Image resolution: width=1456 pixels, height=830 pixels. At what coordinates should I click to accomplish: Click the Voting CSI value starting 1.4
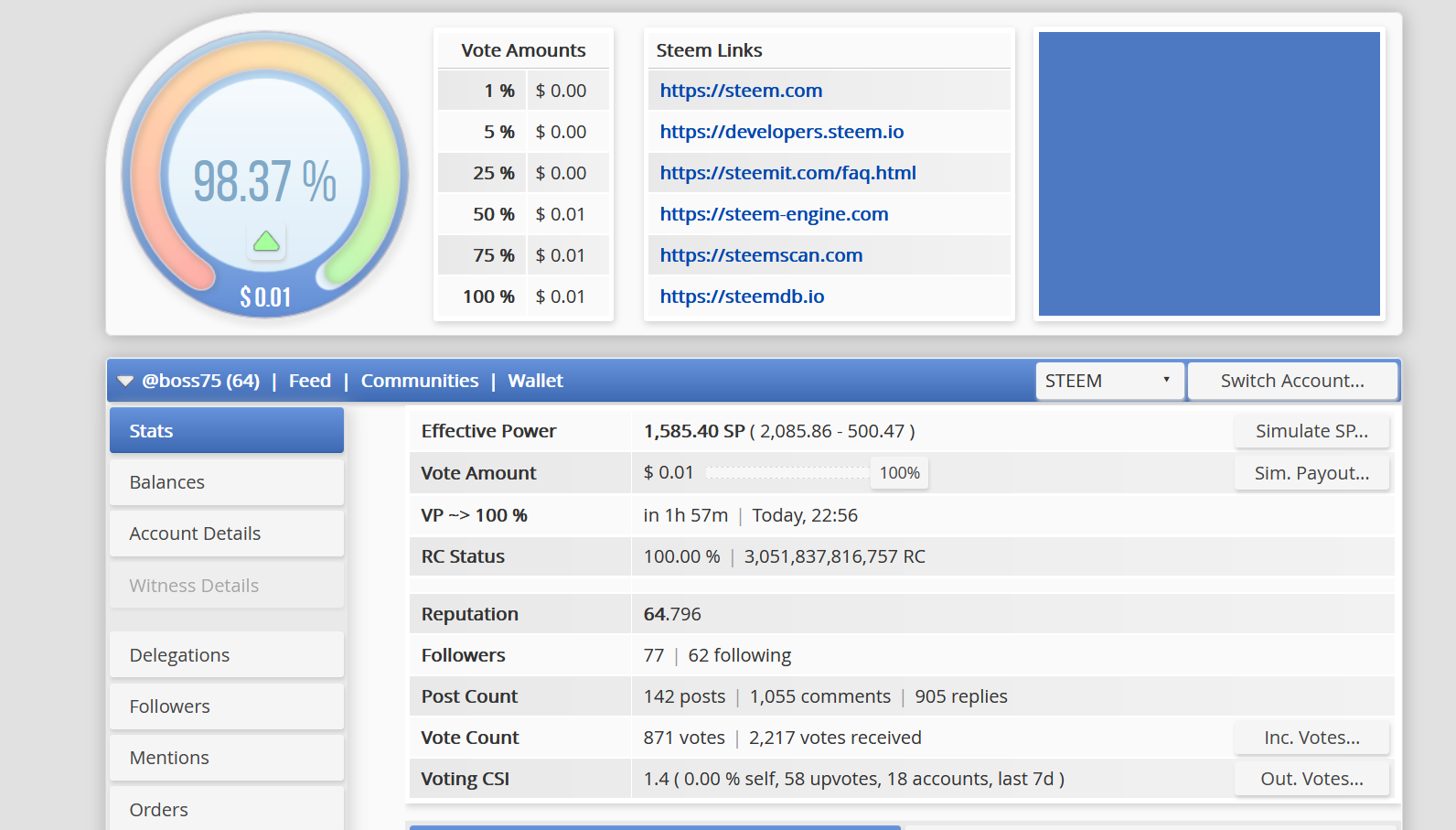pyautogui.click(x=854, y=779)
